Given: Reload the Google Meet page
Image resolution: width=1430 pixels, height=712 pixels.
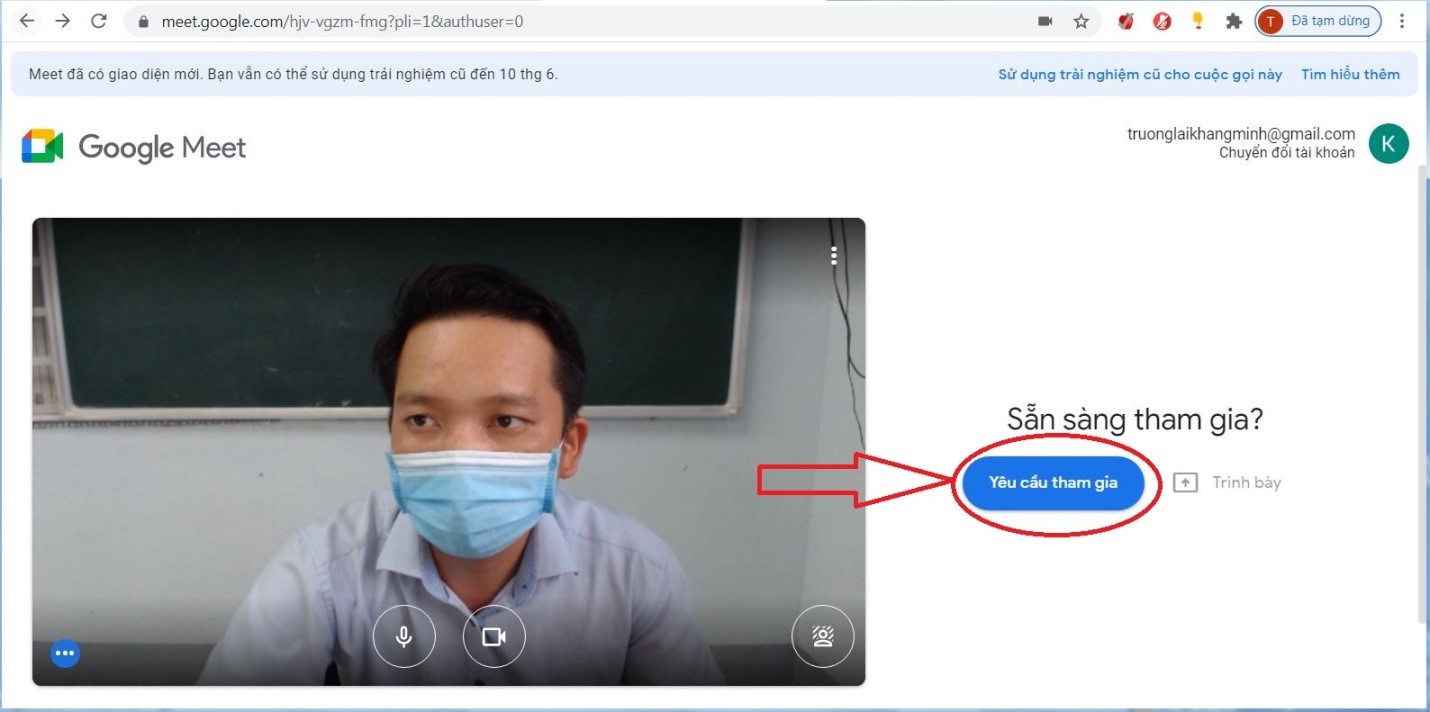Looking at the screenshot, I should click(x=98, y=21).
